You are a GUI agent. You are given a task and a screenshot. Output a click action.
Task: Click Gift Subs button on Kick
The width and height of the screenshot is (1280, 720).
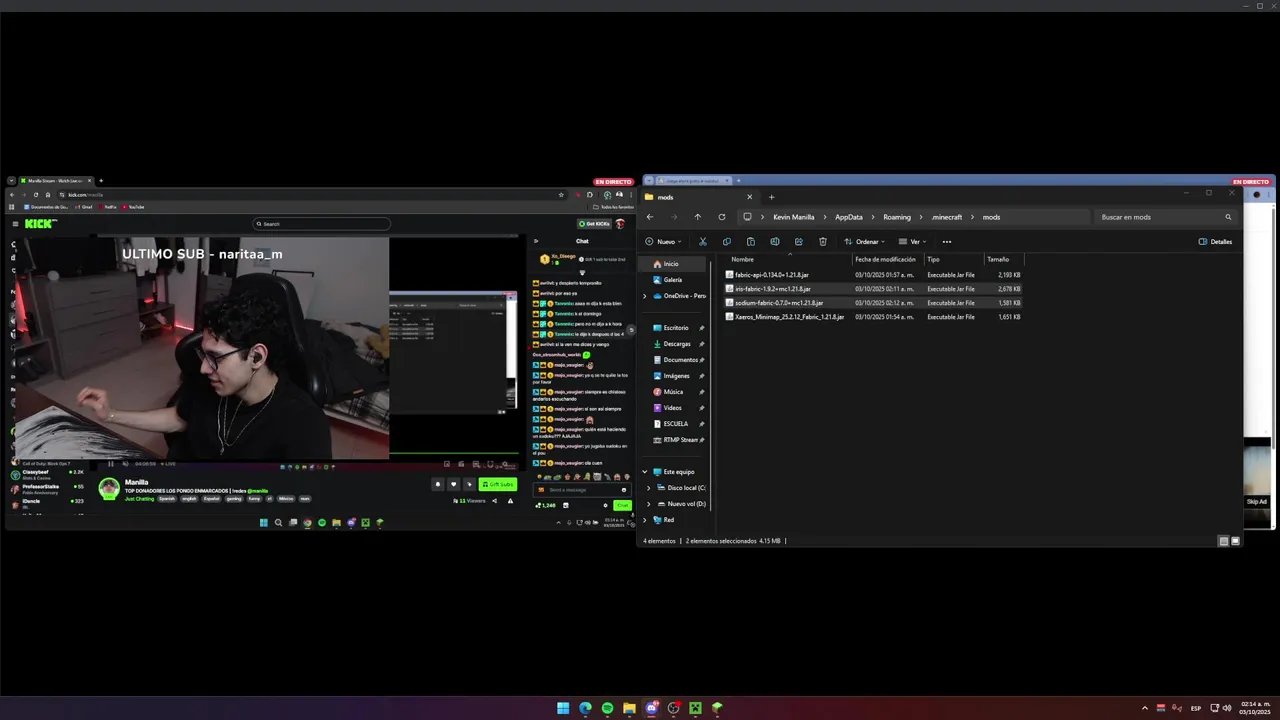498,484
